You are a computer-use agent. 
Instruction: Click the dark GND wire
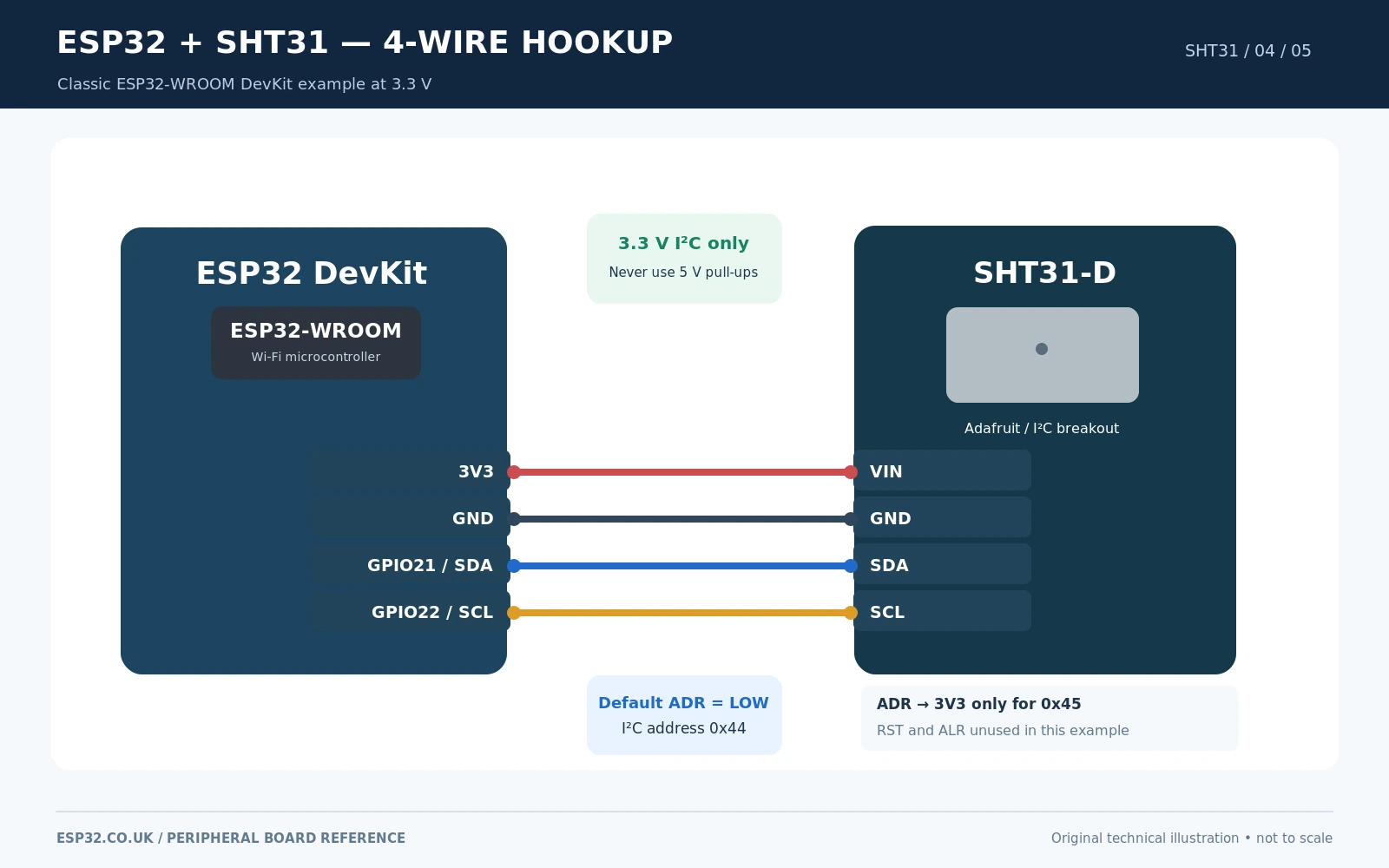point(682,519)
